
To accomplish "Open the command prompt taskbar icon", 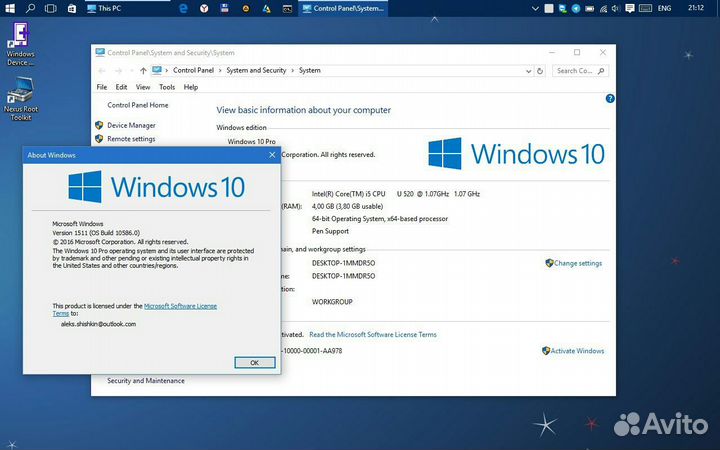I will click(287, 8).
